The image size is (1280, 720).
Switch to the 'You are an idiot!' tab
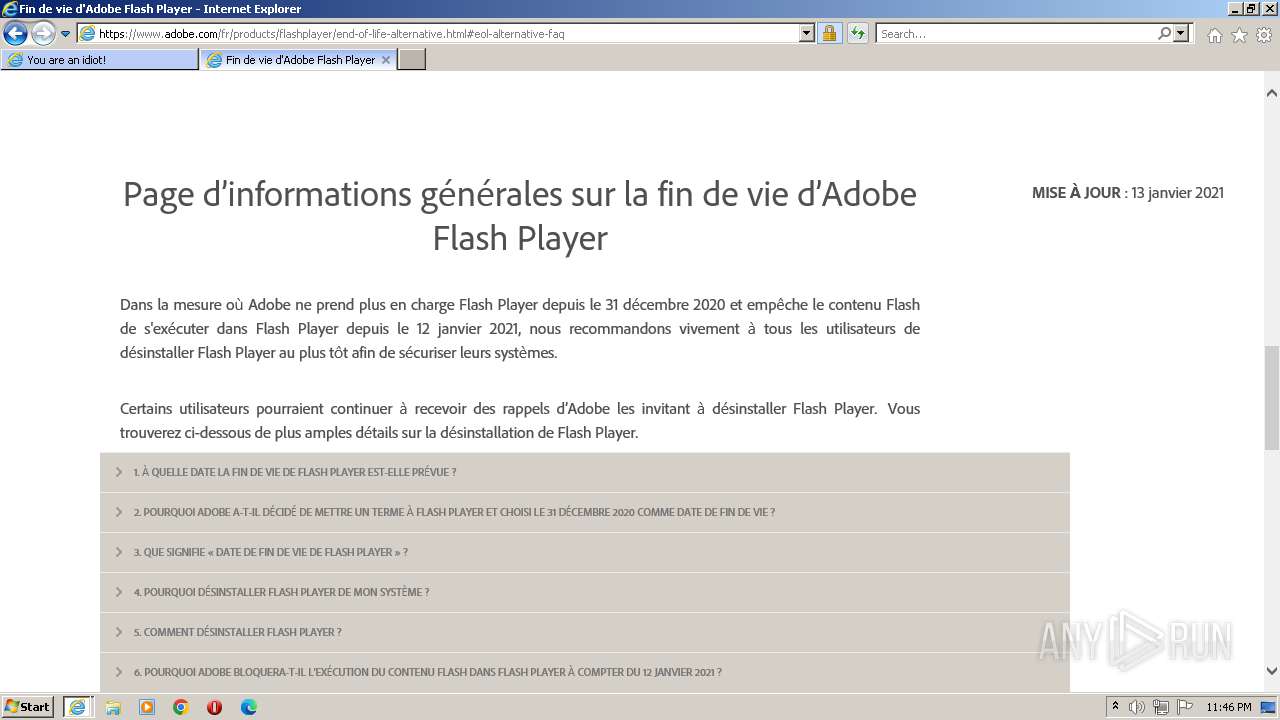coord(100,60)
